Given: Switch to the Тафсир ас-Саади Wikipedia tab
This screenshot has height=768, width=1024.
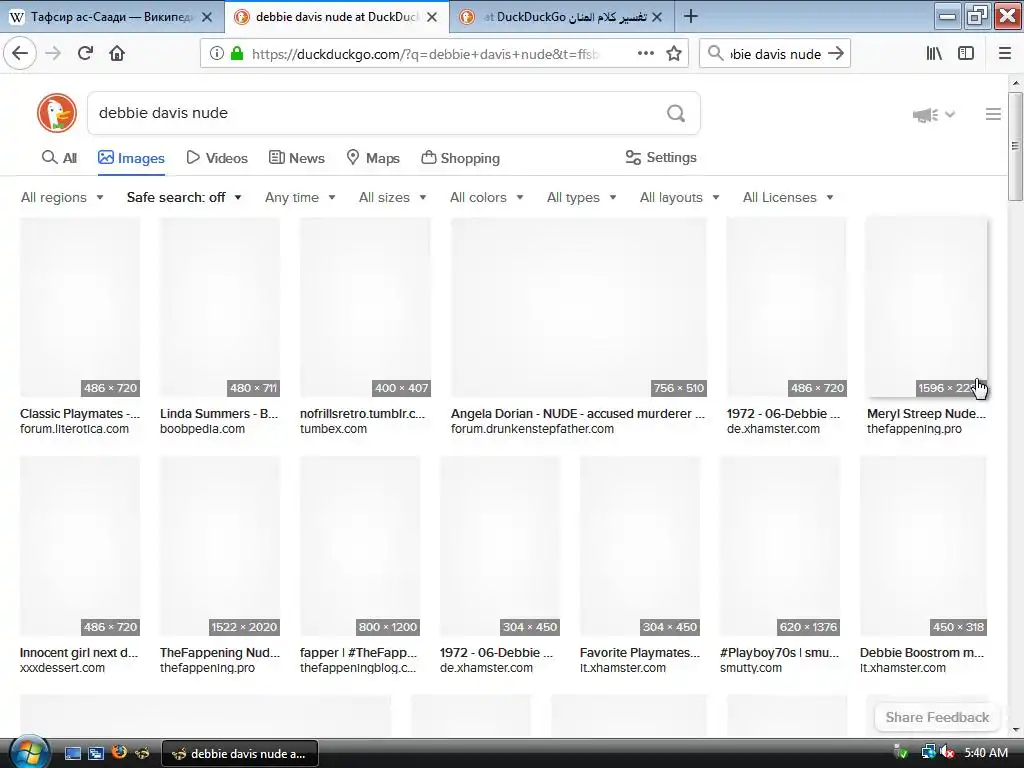Looking at the screenshot, I should click(111, 17).
